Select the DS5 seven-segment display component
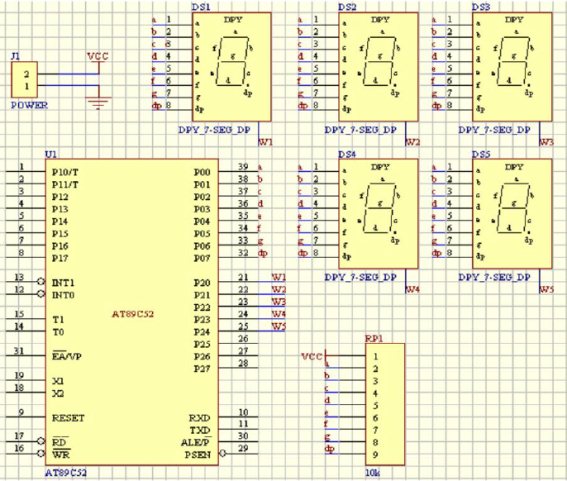The image size is (567, 481). pos(512,214)
